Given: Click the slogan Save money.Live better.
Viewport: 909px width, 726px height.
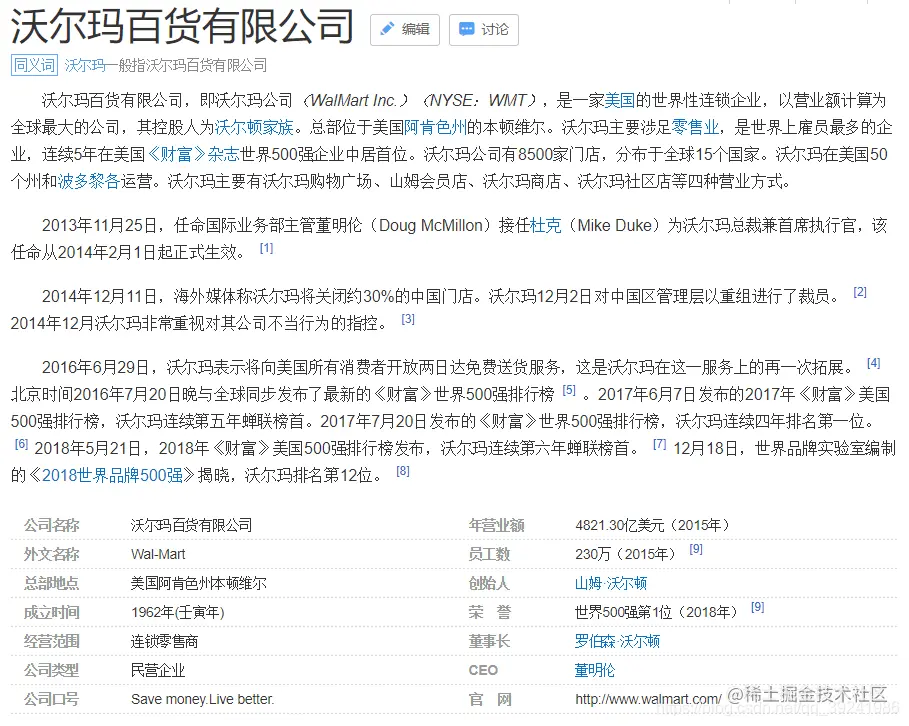Looking at the screenshot, I should coord(202,699).
